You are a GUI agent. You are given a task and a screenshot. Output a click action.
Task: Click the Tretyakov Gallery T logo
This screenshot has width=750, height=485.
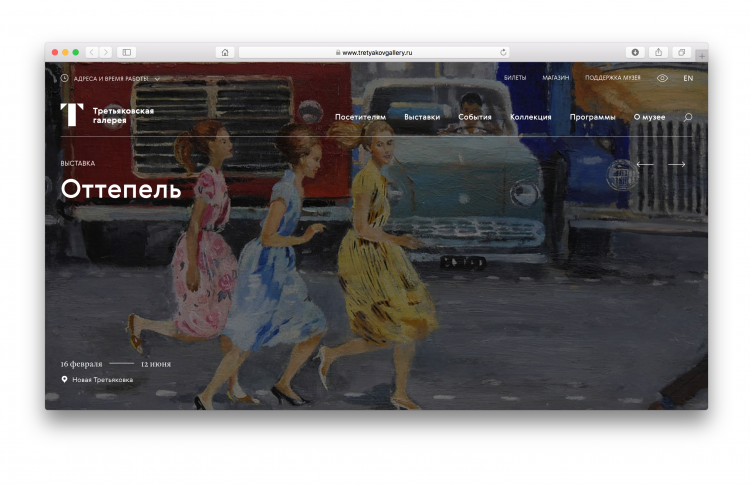click(72, 115)
